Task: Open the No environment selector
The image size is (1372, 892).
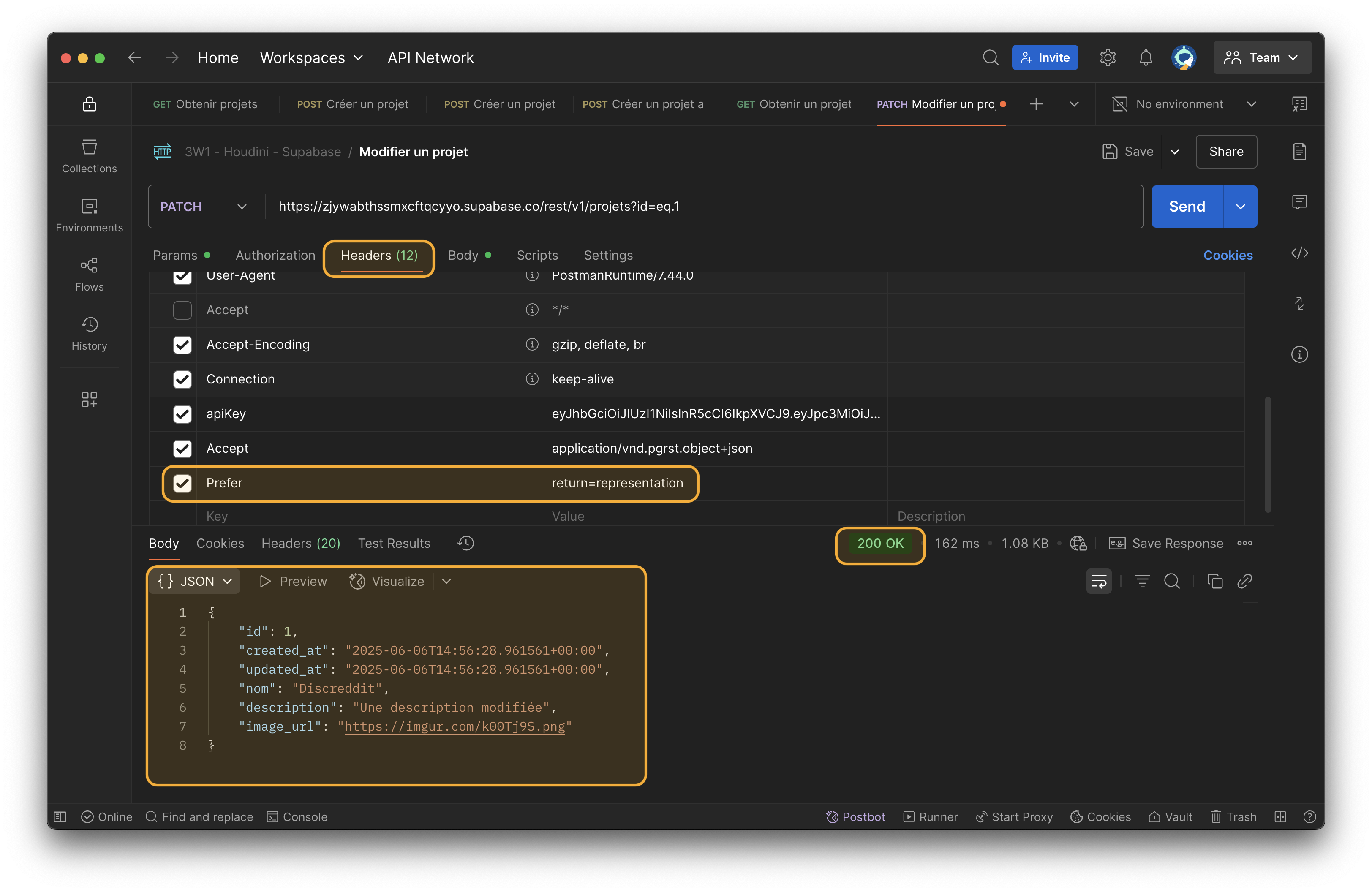Action: 1184,104
